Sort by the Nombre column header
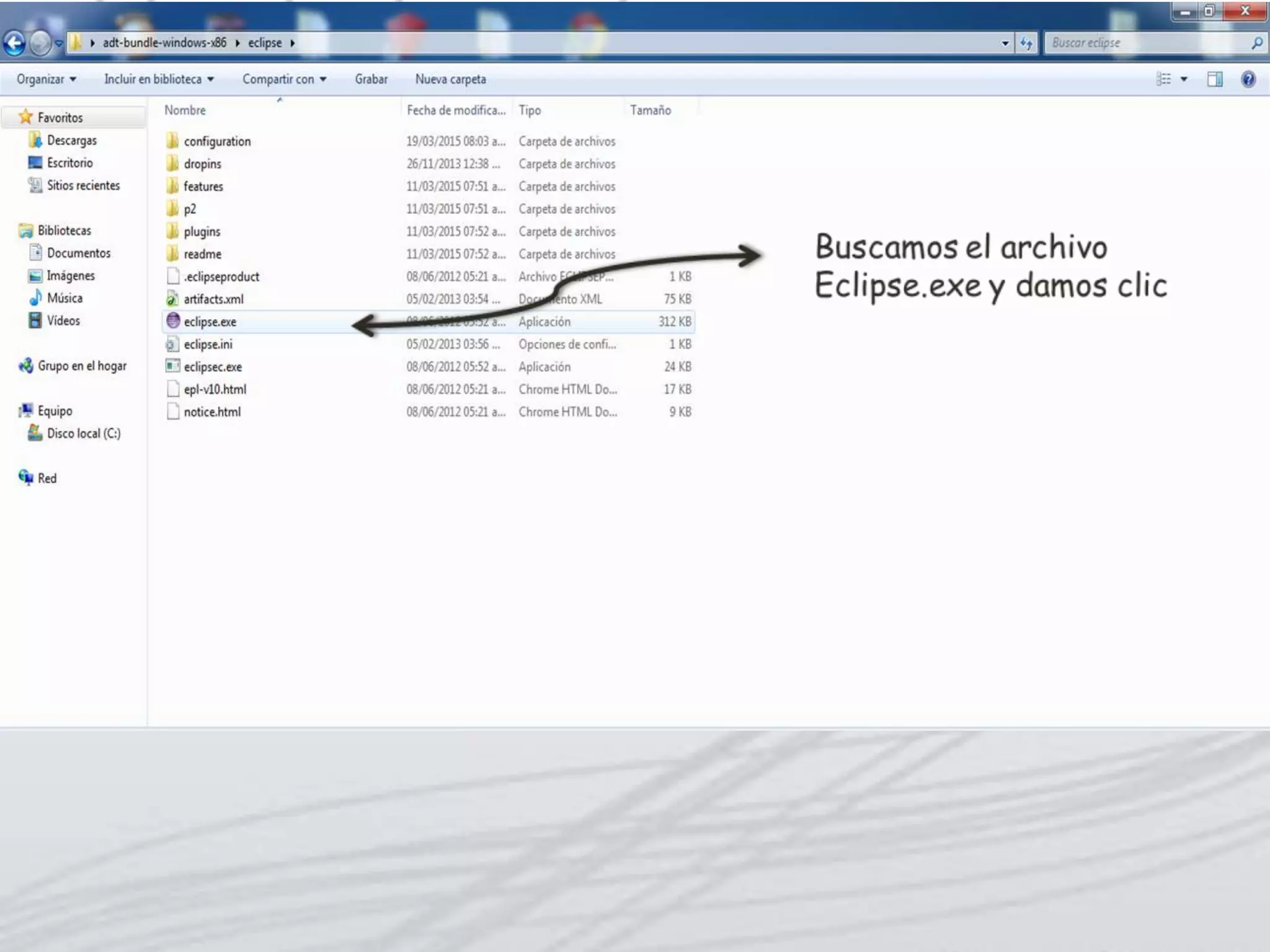The height and width of the screenshot is (952, 1270). 185,110
